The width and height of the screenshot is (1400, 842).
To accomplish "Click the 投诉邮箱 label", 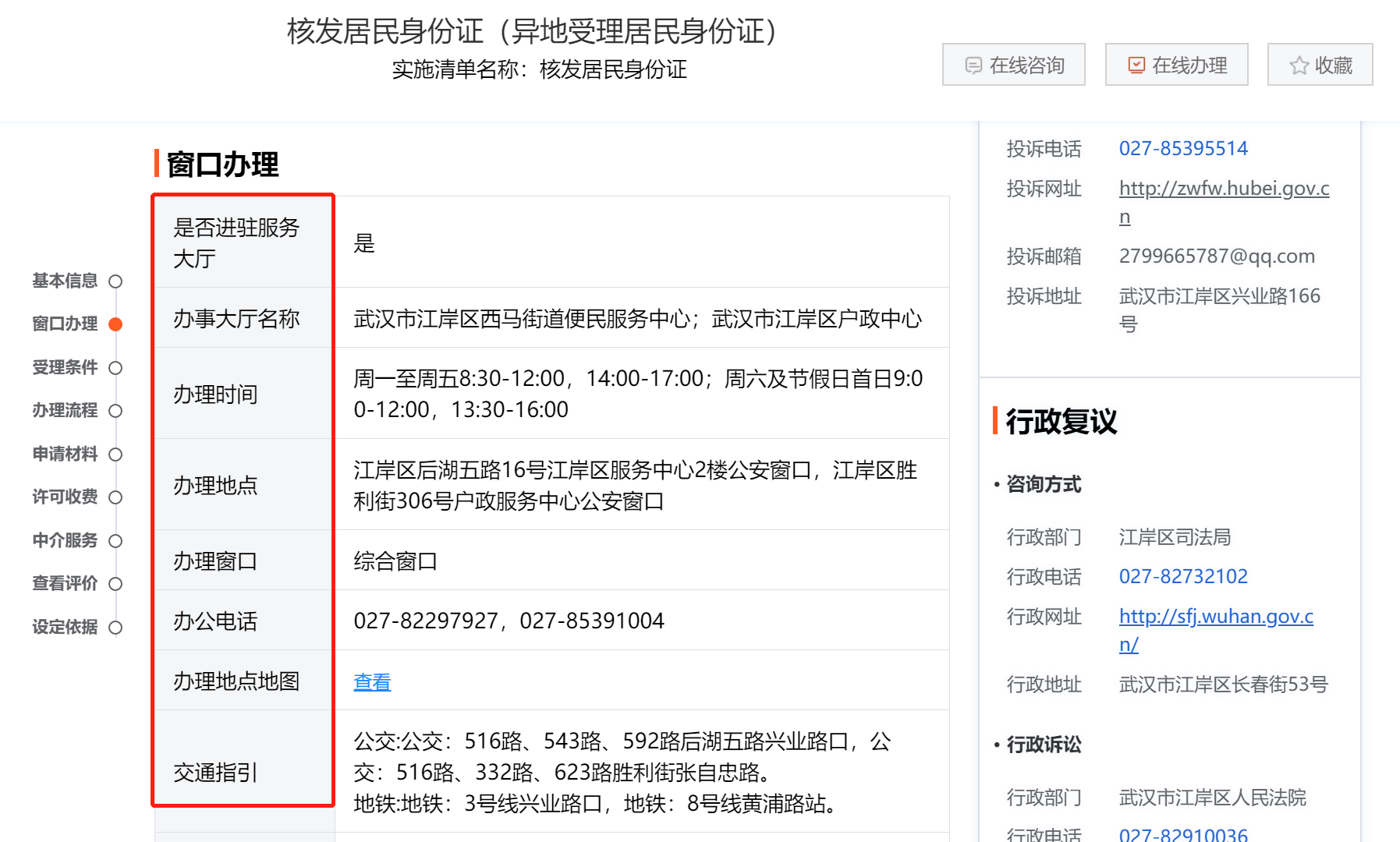I will click(1044, 256).
